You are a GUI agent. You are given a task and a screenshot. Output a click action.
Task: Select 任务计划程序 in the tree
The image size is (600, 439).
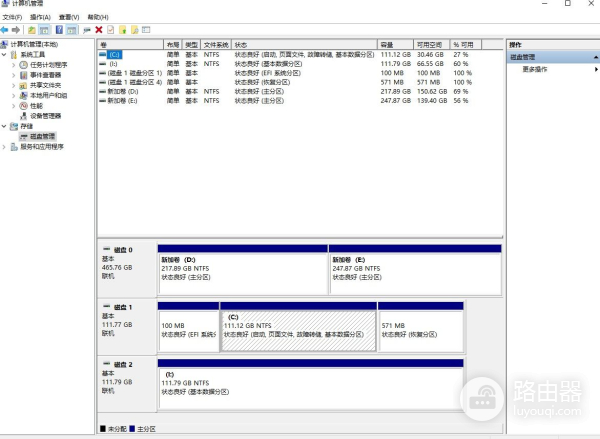(48, 64)
